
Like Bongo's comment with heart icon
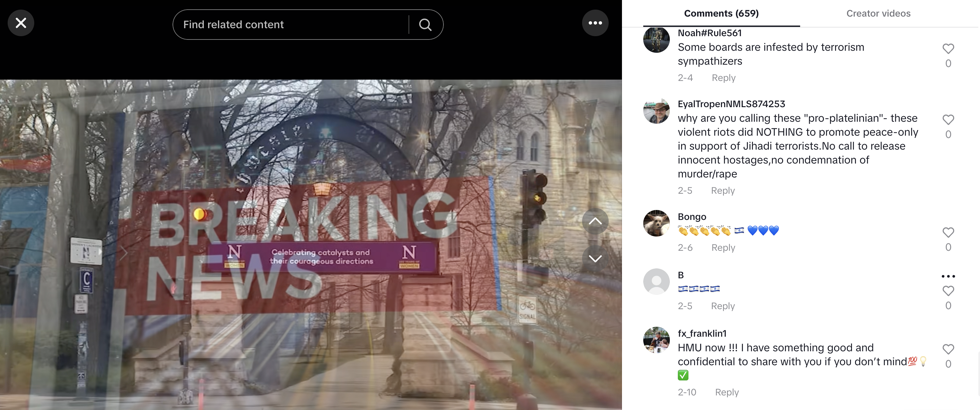click(x=948, y=232)
